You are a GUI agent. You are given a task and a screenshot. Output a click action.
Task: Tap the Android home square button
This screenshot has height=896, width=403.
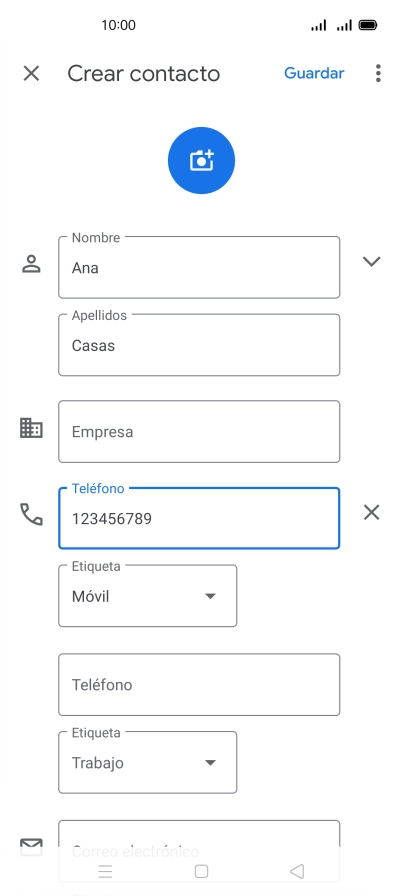click(x=201, y=871)
